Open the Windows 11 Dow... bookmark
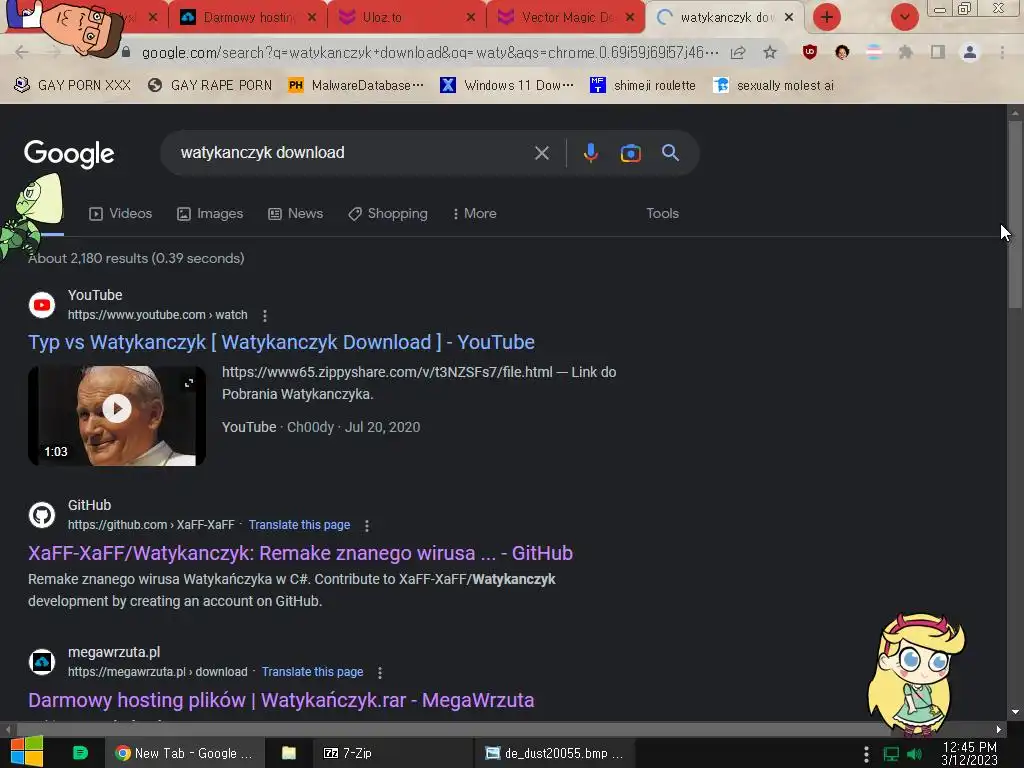Image resolution: width=1024 pixels, height=768 pixels. coord(507,86)
